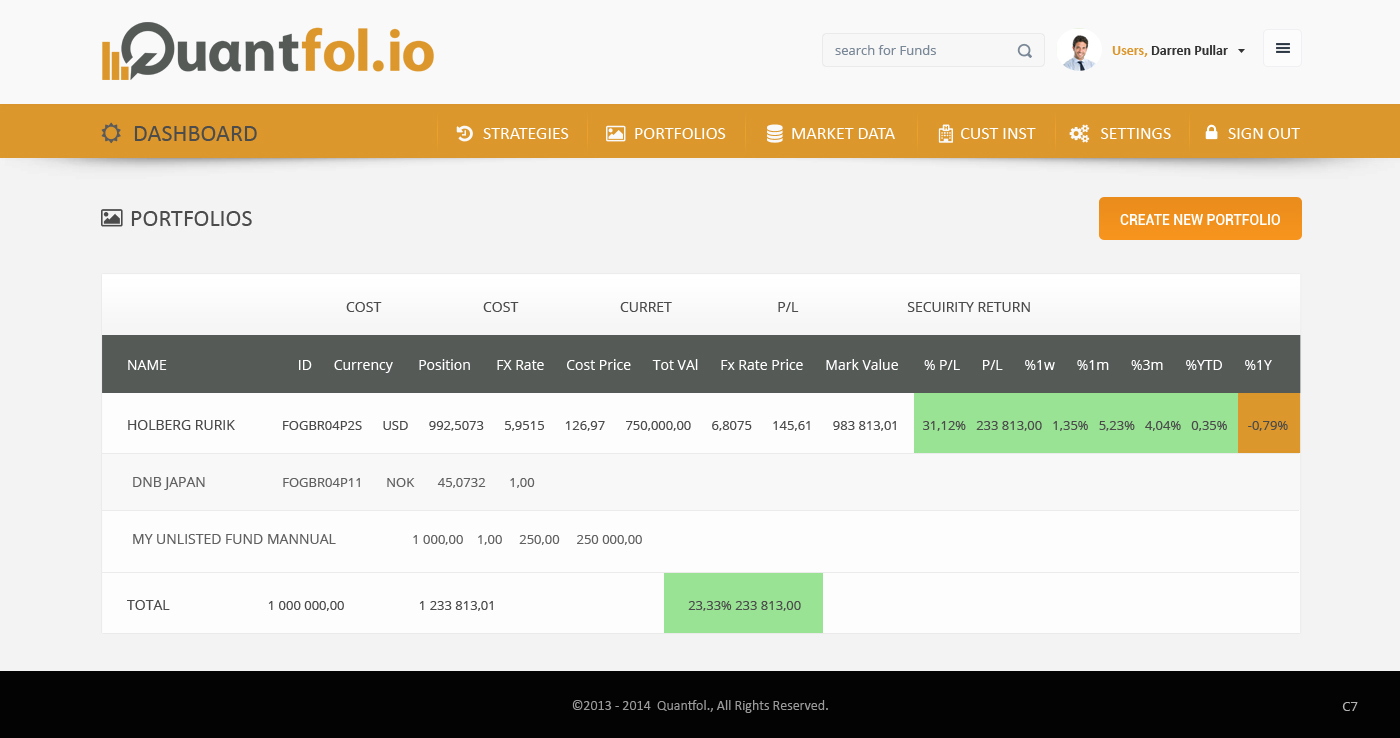Click the Currency column header
Screen dimensions: 1400x738
pos(363,365)
